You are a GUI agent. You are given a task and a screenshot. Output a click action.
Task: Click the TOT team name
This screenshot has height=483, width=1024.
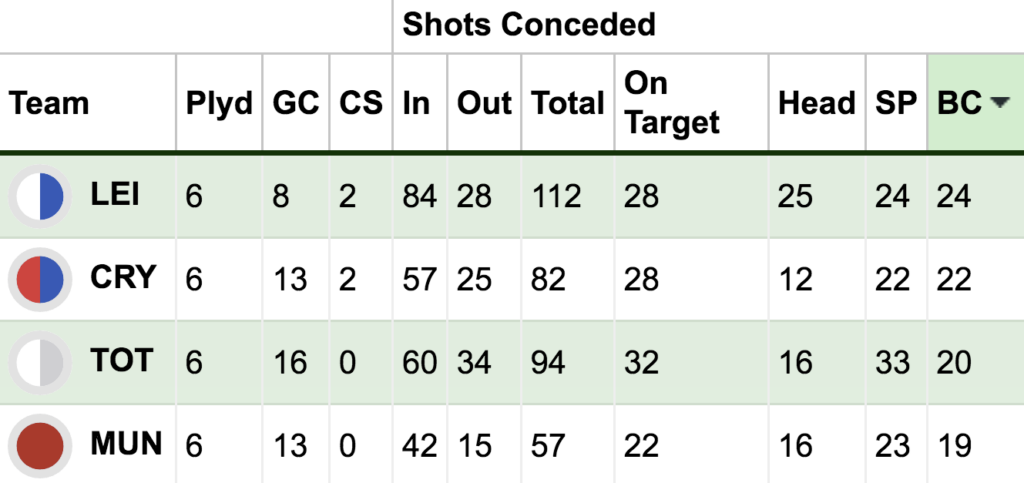[x=121, y=361]
